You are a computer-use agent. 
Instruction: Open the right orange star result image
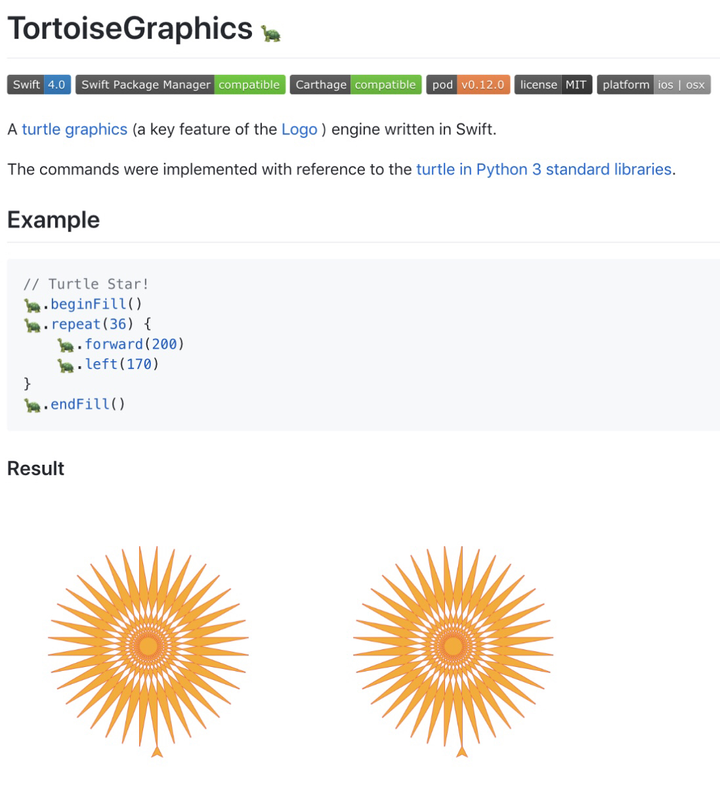coord(453,648)
